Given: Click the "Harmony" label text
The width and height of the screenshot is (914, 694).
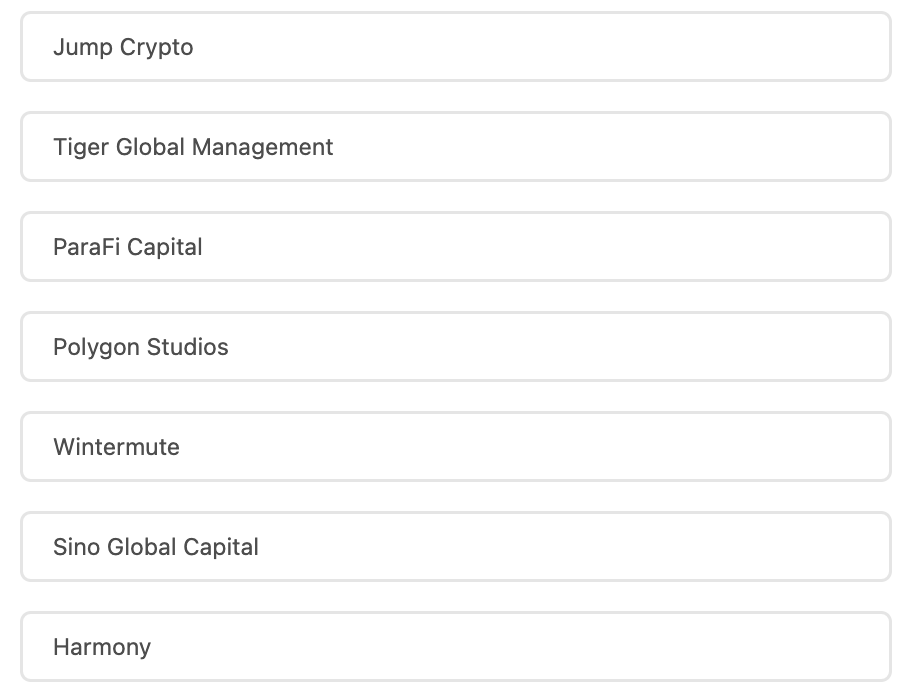Looking at the screenshot, I should click(x=102, y=647).
